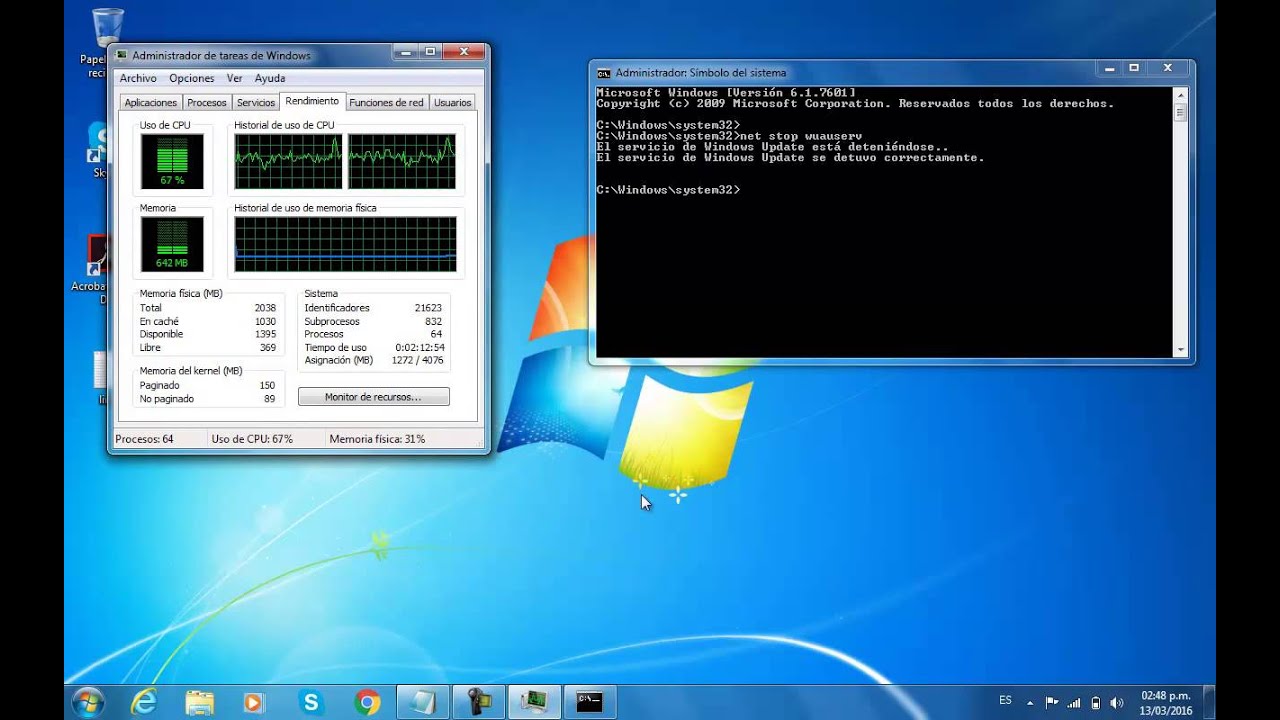
Task: Click the Memoria 642 MB gauge
Action: (x=172, y=244)
